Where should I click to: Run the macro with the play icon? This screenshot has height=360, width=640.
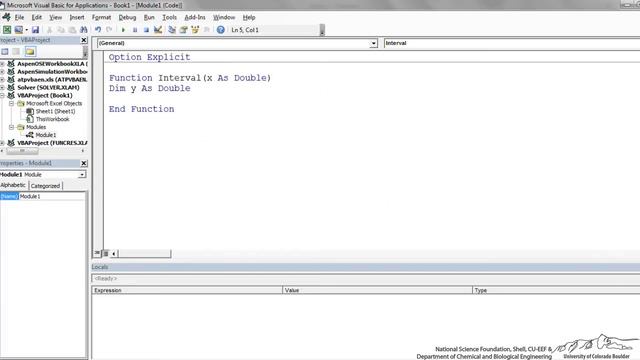pos(123,30)
